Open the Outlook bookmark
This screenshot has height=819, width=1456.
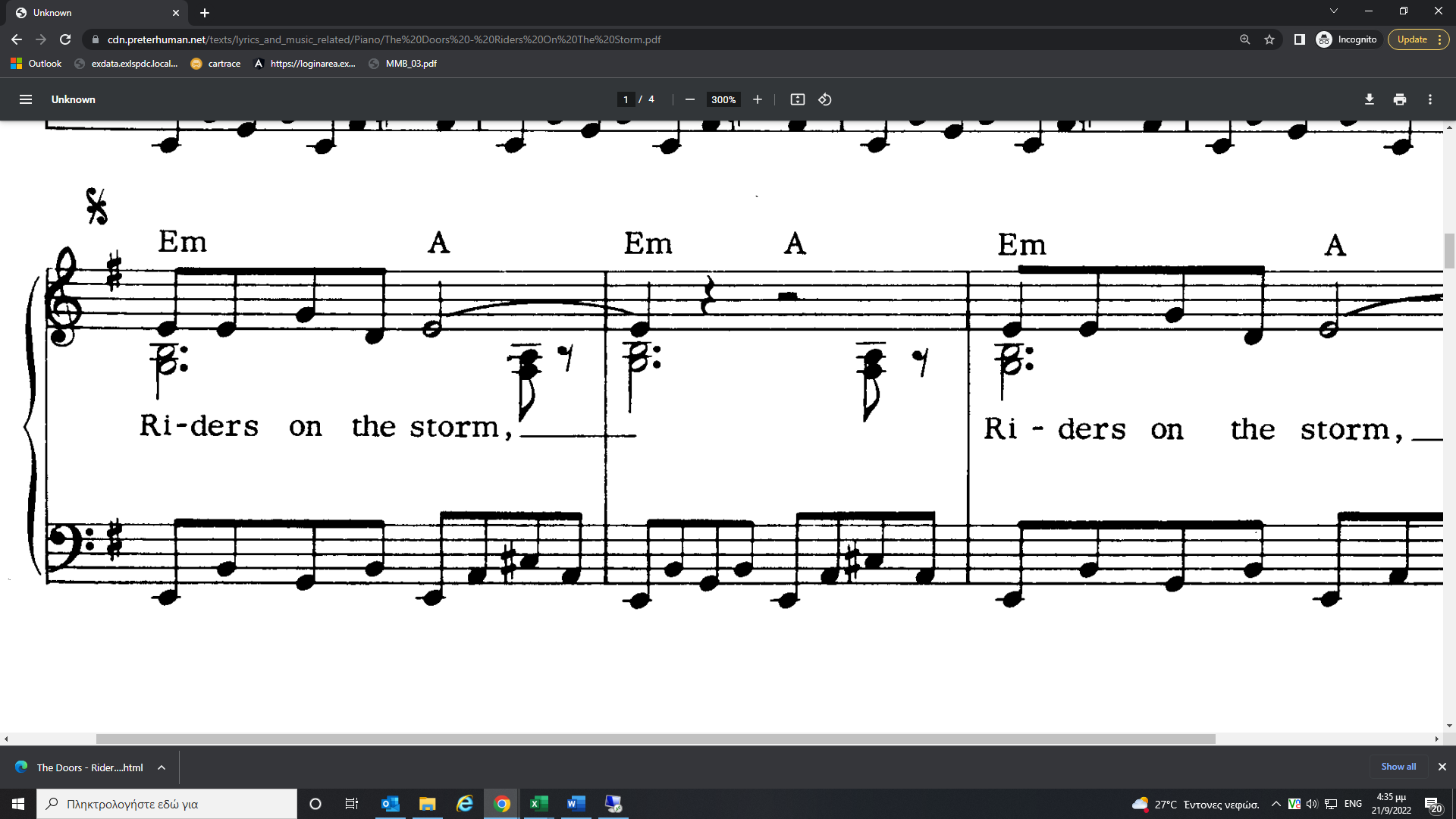[36, 64]
